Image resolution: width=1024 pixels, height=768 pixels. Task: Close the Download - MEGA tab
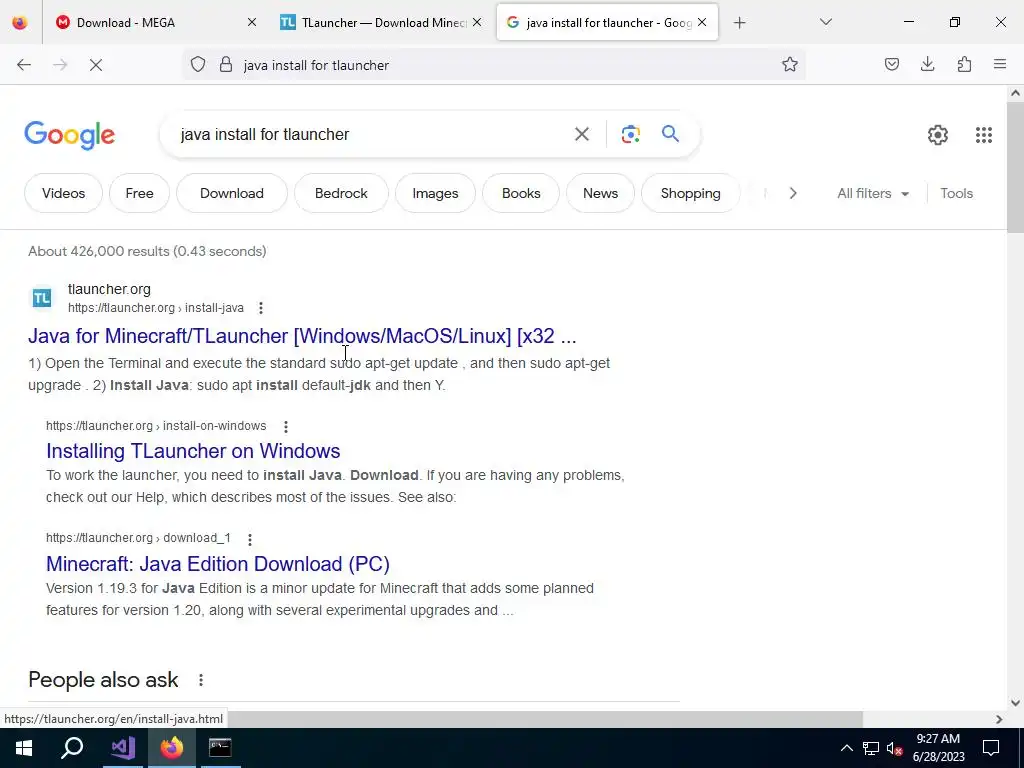[251, 22]
